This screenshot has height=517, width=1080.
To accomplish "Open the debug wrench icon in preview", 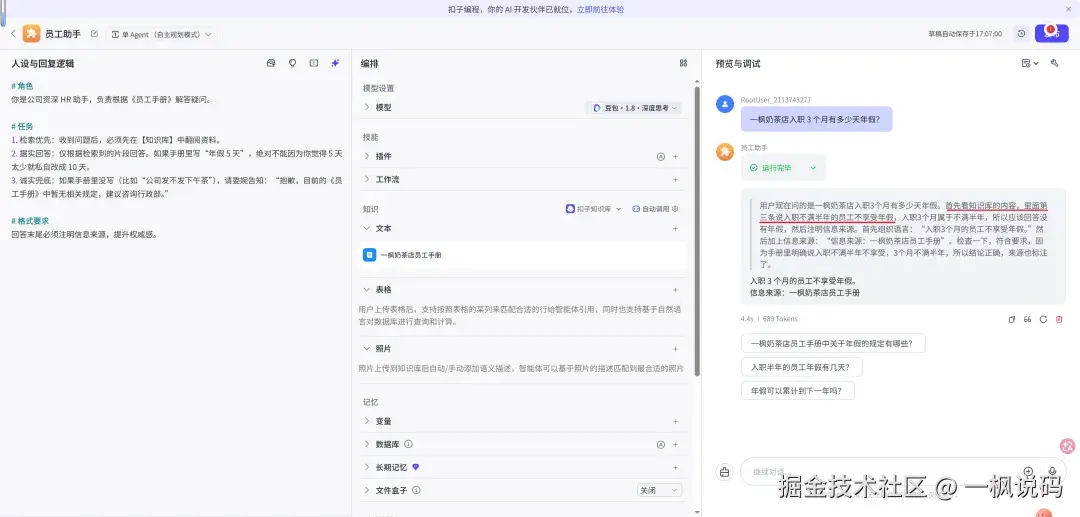I will (x=1055, y=63).
